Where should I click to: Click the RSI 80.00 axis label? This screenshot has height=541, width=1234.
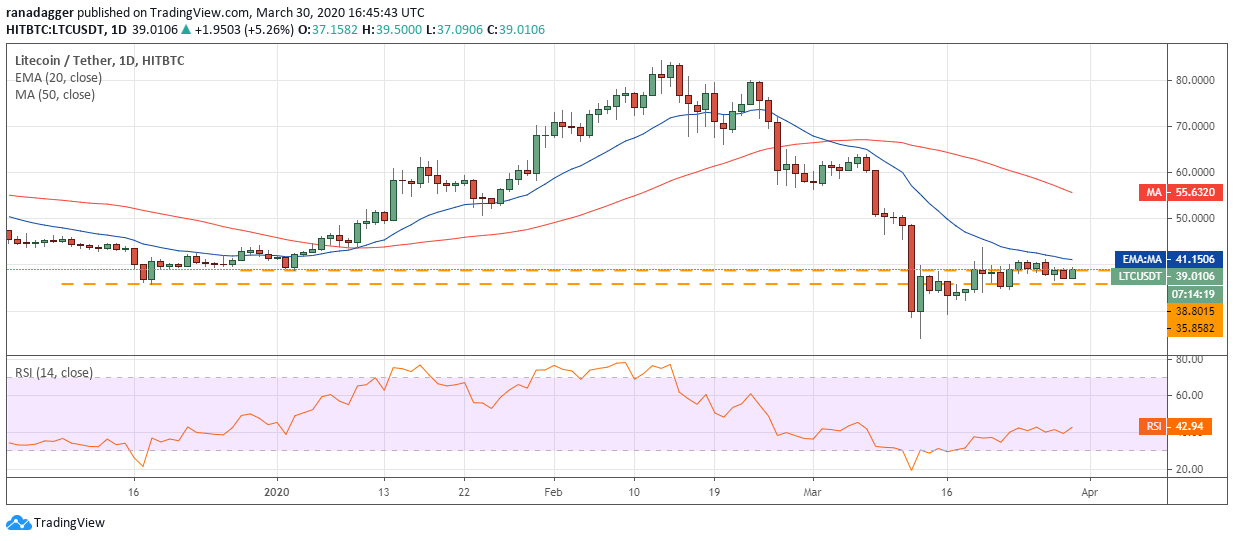pyautogui.click(x=1190, y=359)
